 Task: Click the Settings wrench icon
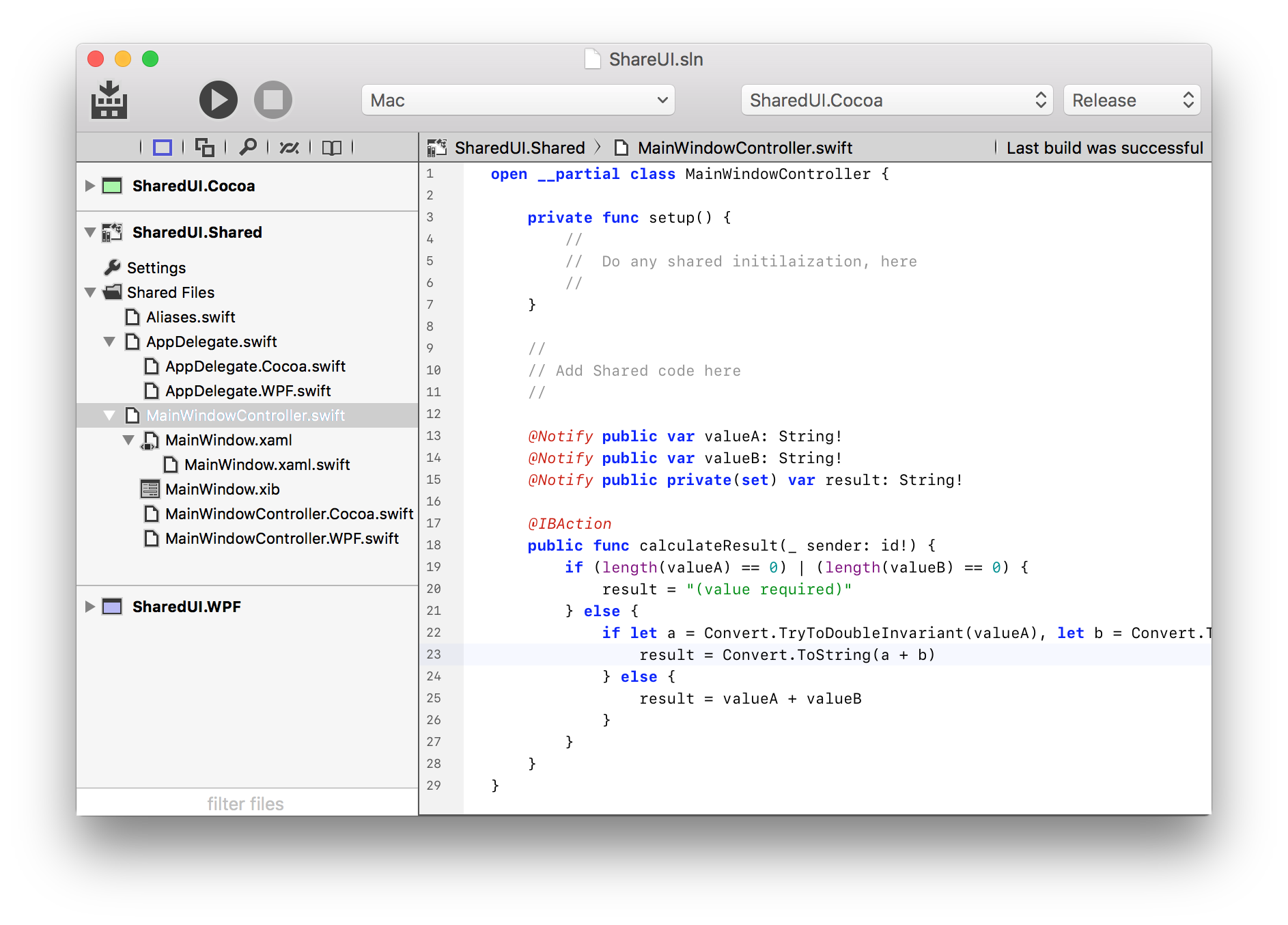coord(112,267)
